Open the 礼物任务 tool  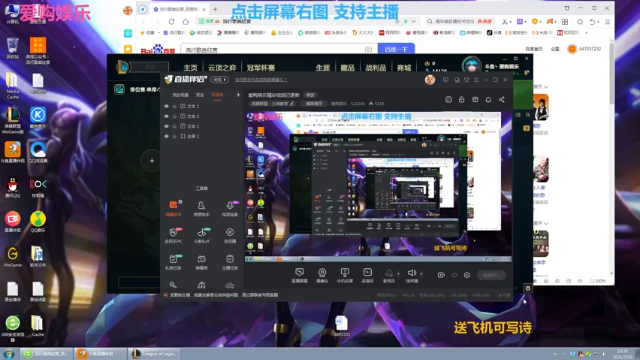point(173,262)
